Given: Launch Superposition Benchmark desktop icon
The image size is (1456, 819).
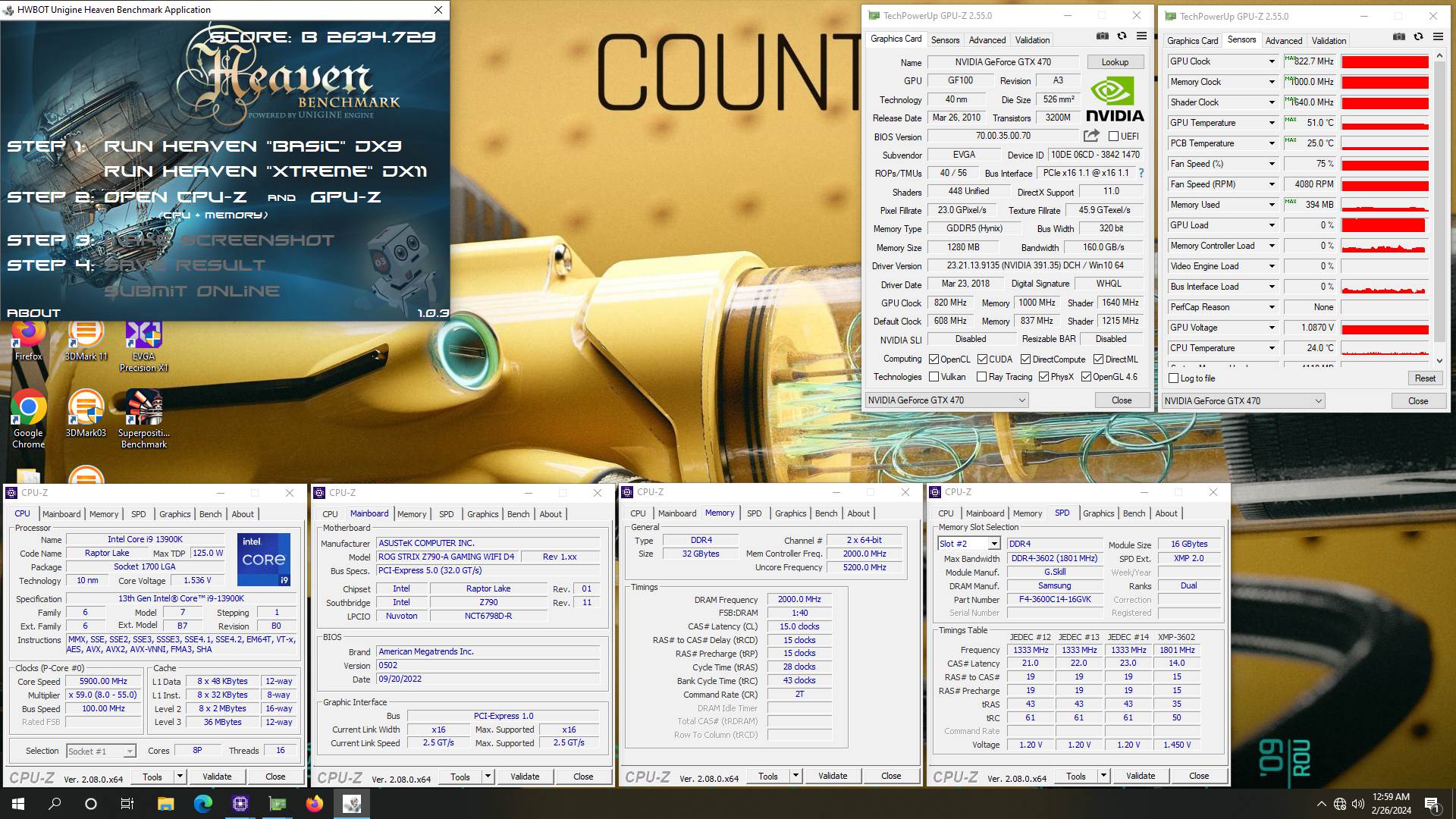Looking at the screenshot, I should 143,419.
